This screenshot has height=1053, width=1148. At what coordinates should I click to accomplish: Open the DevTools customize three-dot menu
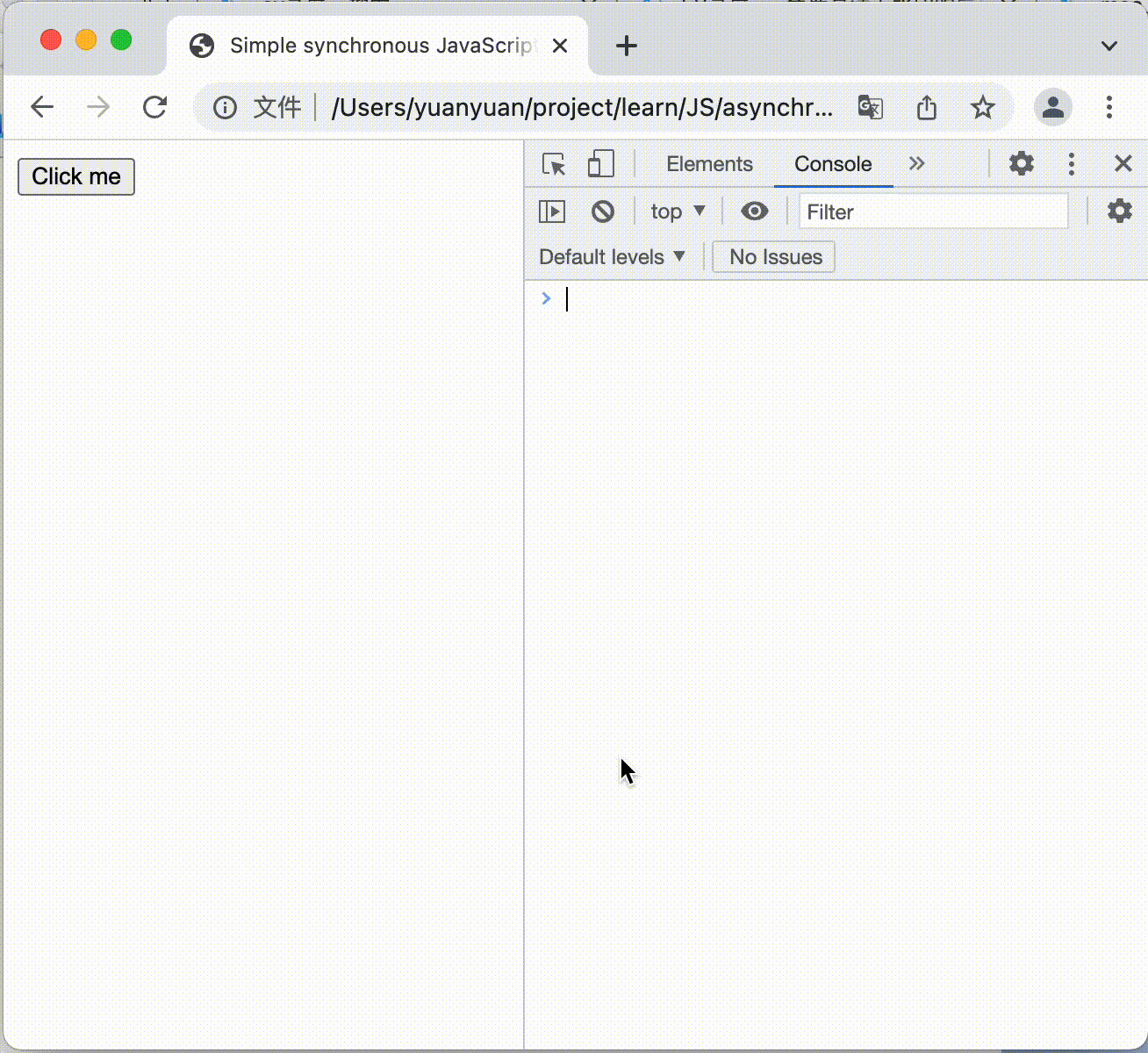[x=1072, y=164]
